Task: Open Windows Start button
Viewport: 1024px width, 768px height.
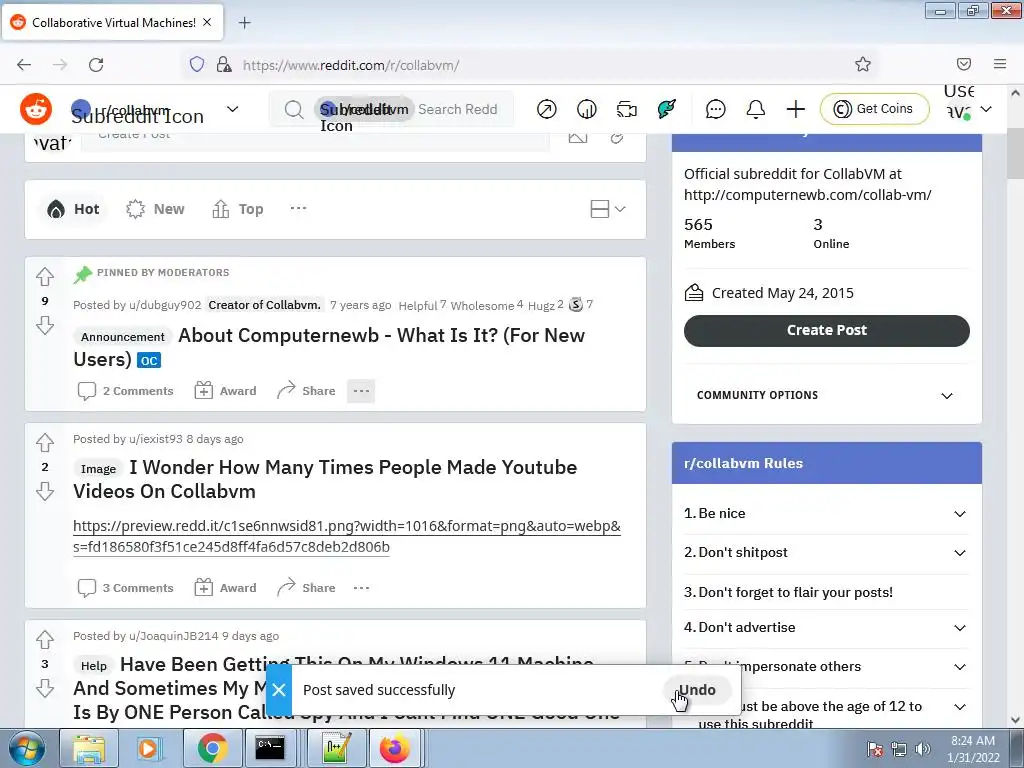Action: coord(26,748)
